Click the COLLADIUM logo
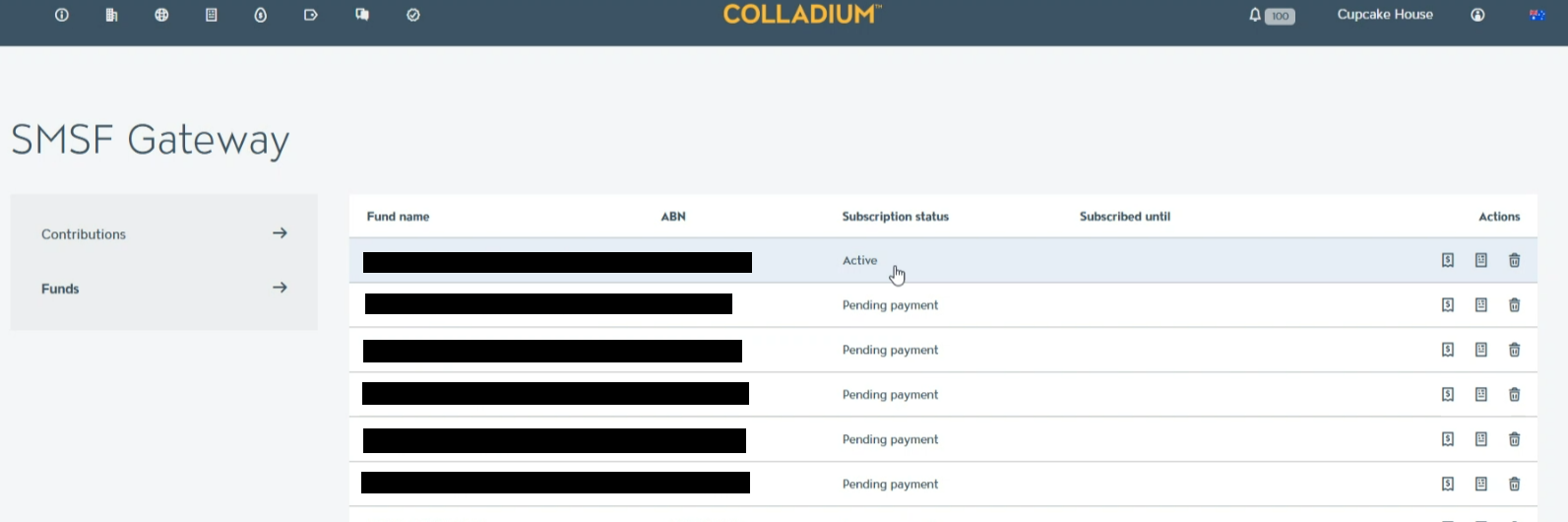Screen dimensions: 1568x522 pos(802,14)
